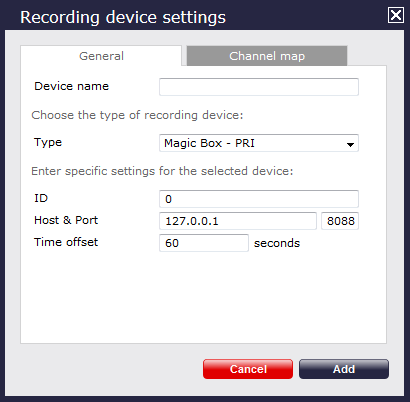This screenshot has width=410, height=402.
Task: Open the Type dropdown showing Magic Box - PRI
Action: (259, 143)
